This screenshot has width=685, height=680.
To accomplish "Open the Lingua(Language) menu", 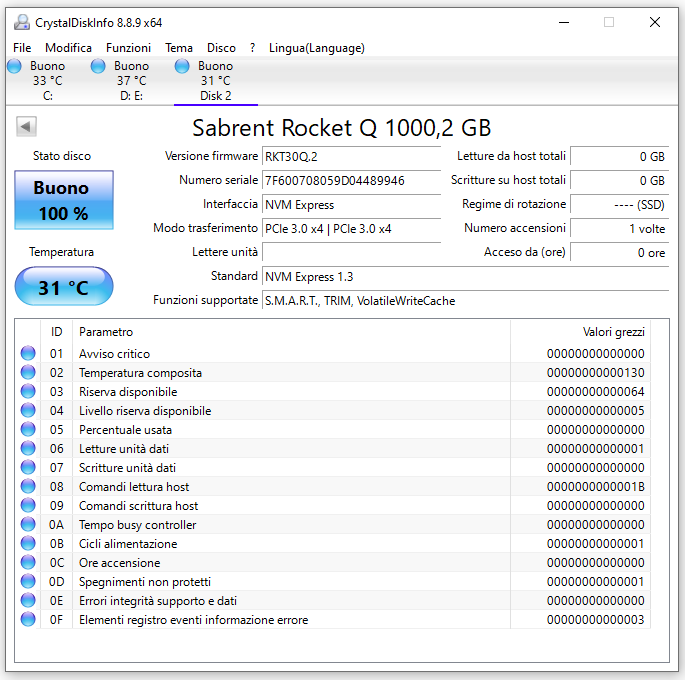I will click(x=317, y=48).
